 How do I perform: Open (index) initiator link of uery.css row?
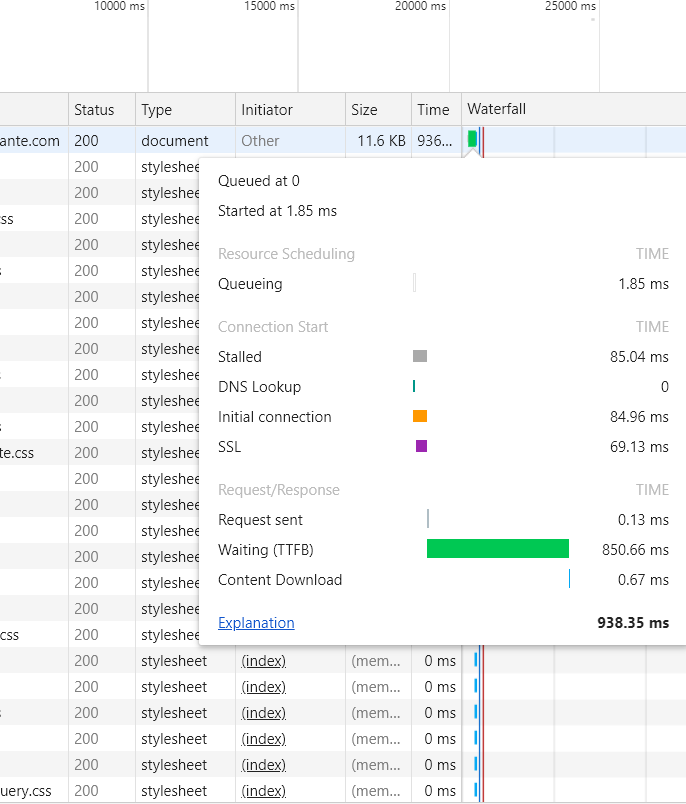point(264,791)
